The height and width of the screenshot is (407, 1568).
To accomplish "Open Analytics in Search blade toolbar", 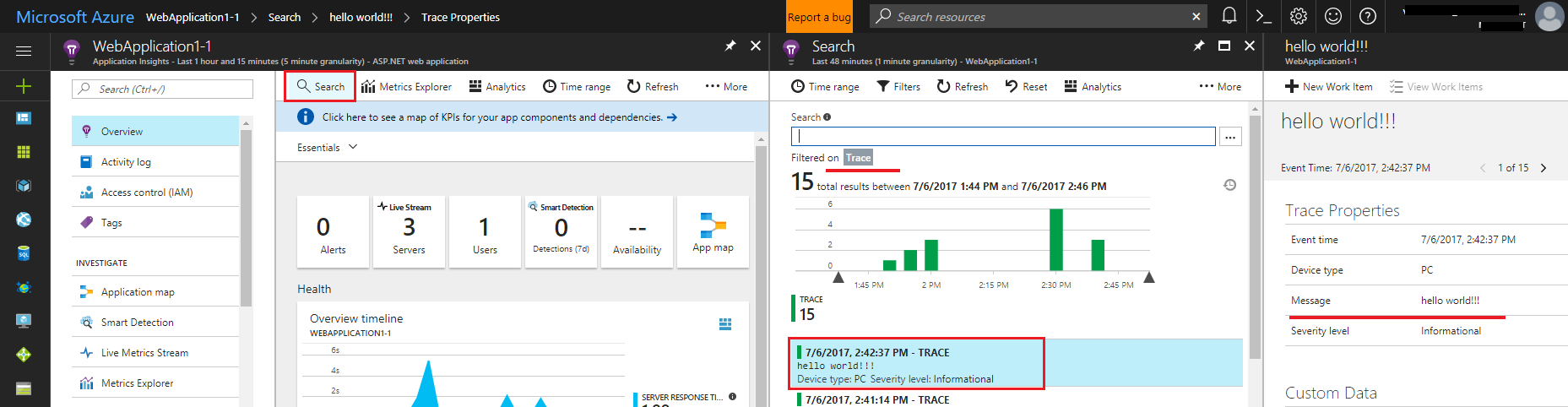I will point(1093,86).
